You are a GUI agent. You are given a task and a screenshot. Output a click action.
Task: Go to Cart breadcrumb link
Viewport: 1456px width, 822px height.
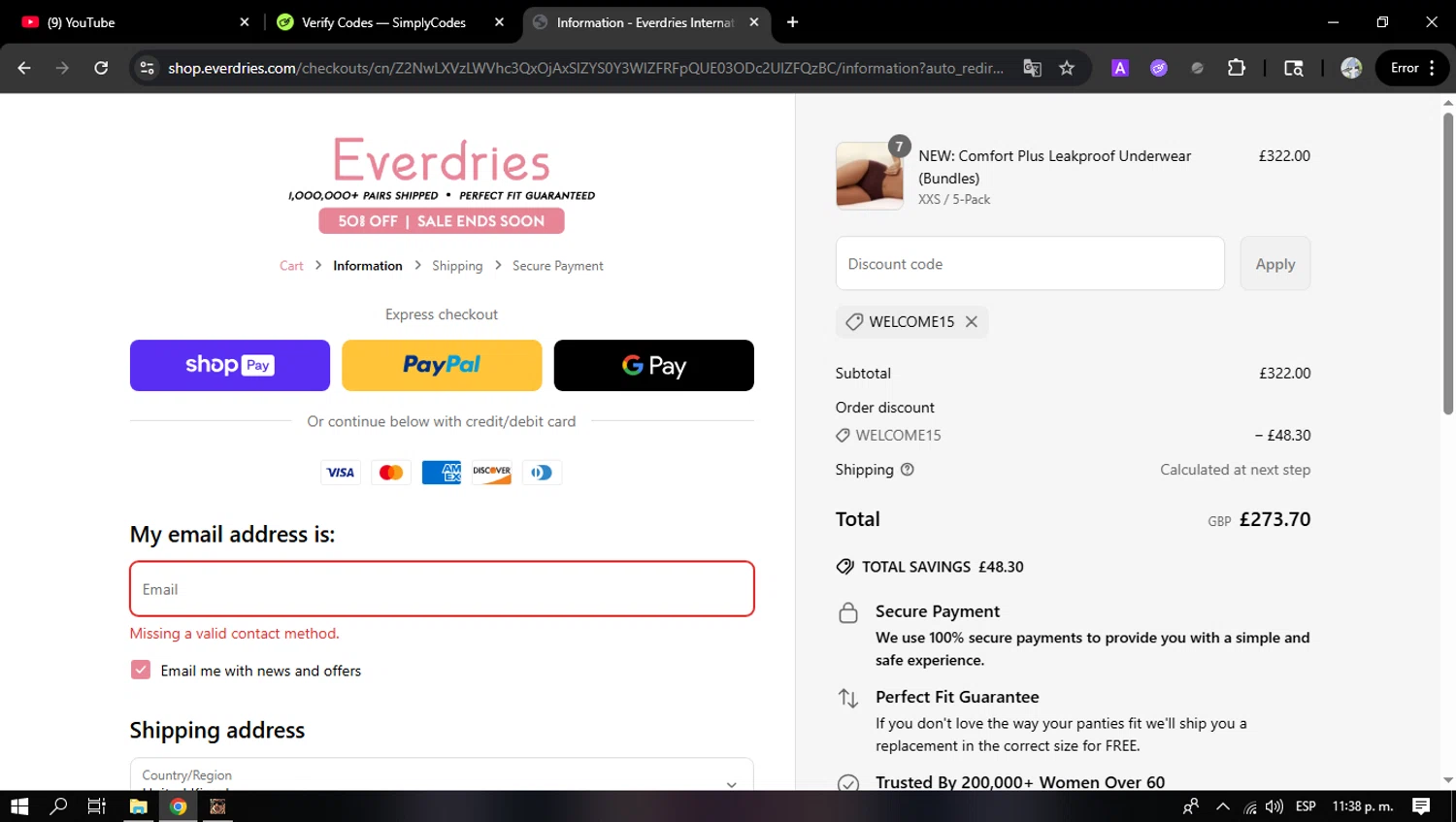tap(291, 266)
